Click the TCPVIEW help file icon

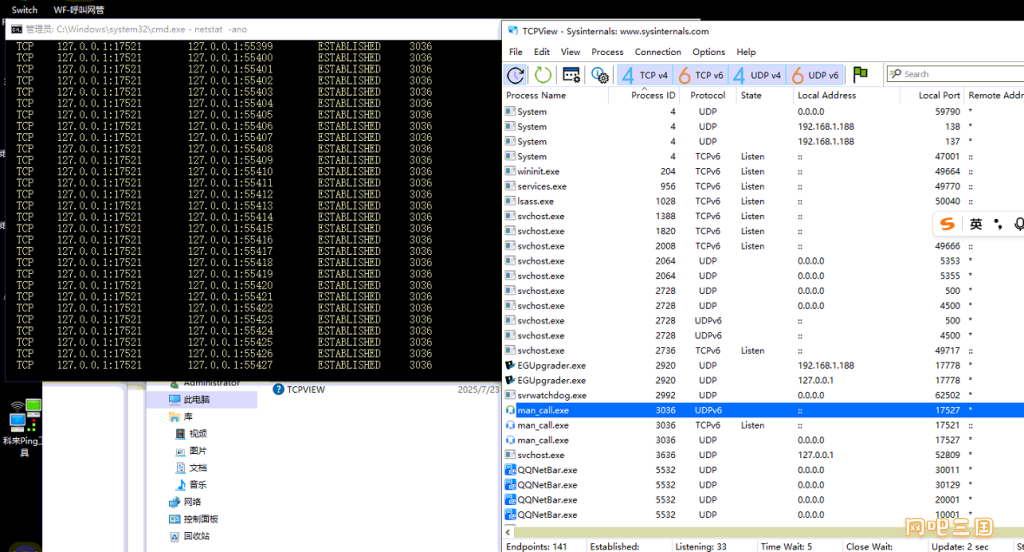(278, 389)
